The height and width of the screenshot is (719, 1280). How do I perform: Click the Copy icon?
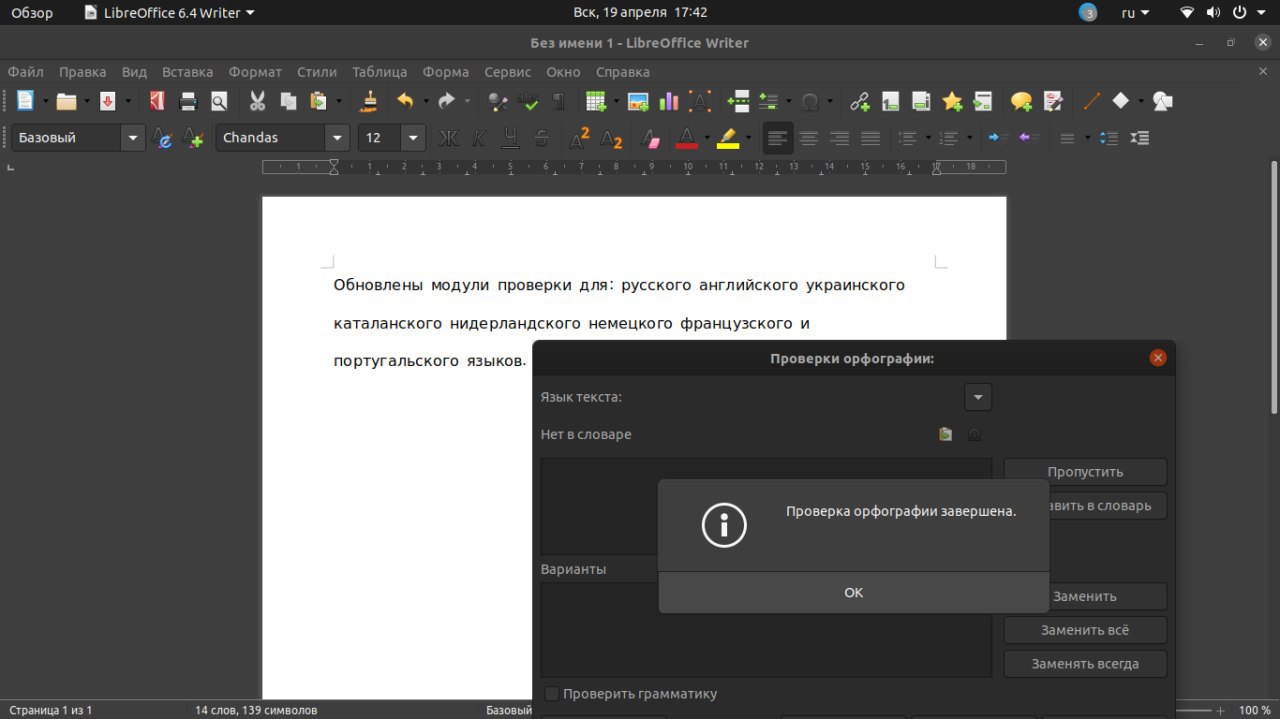coord(288,101)
